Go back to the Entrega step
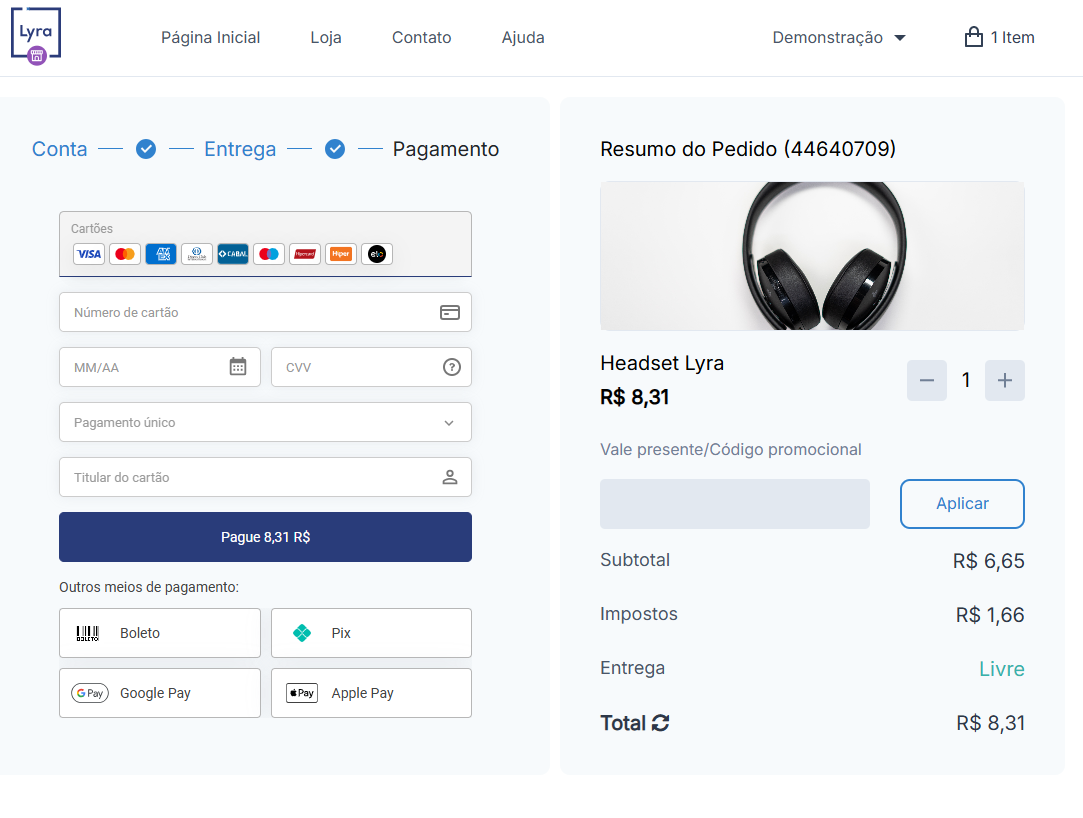1083x818 pixels. (x=240, y=149)
